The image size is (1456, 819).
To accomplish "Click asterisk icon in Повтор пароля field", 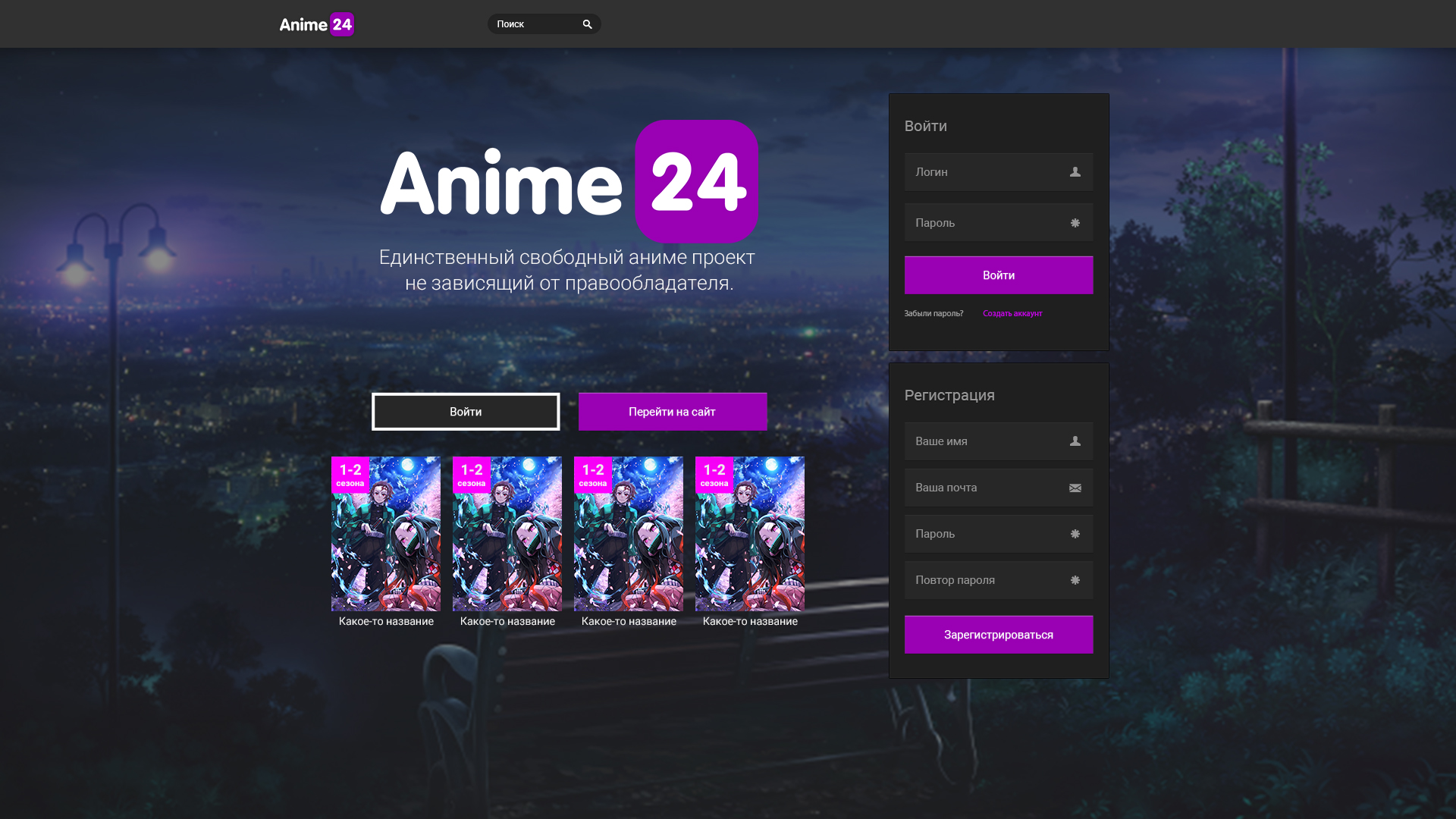I will 1075,580.
